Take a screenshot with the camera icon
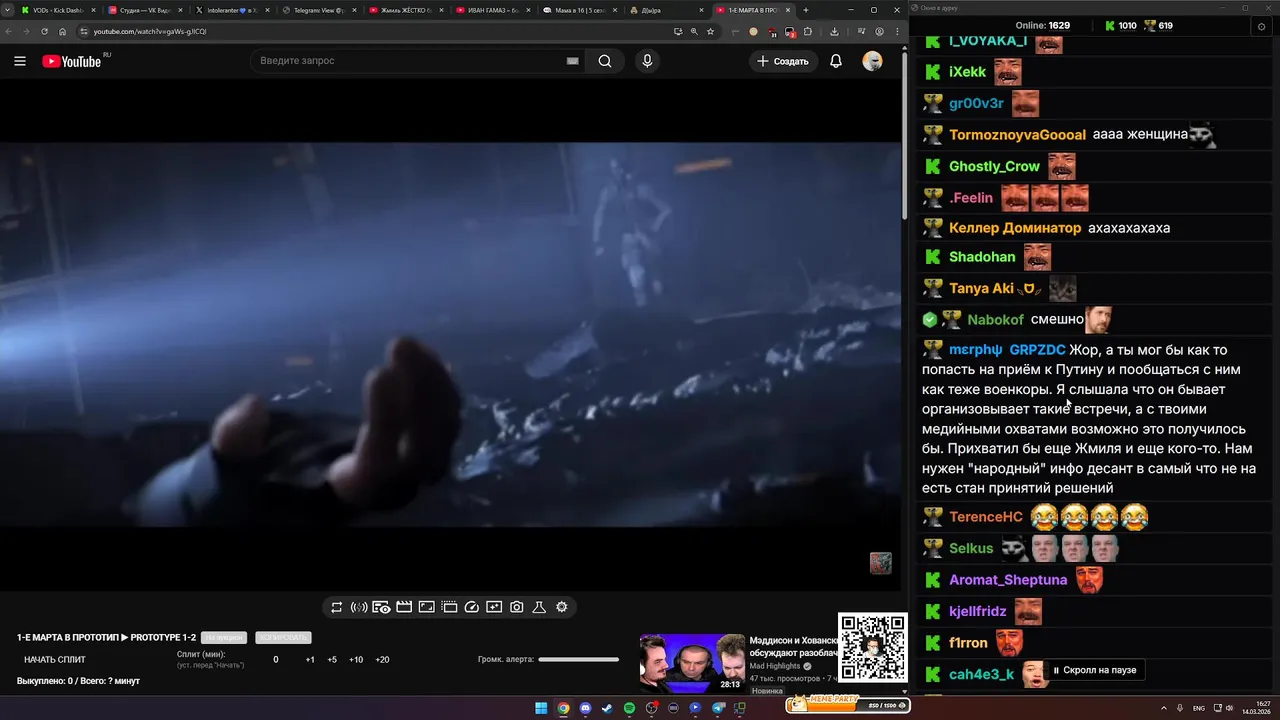Image resolution: width=1280 pixels, height=720 pixels. [x=516, y=607]
